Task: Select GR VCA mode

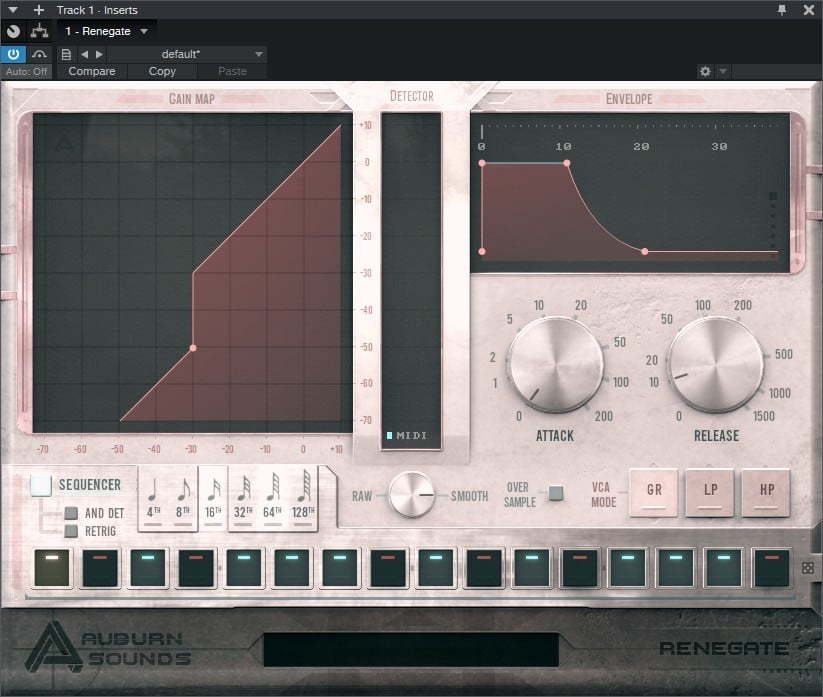Action: (654, 492)
